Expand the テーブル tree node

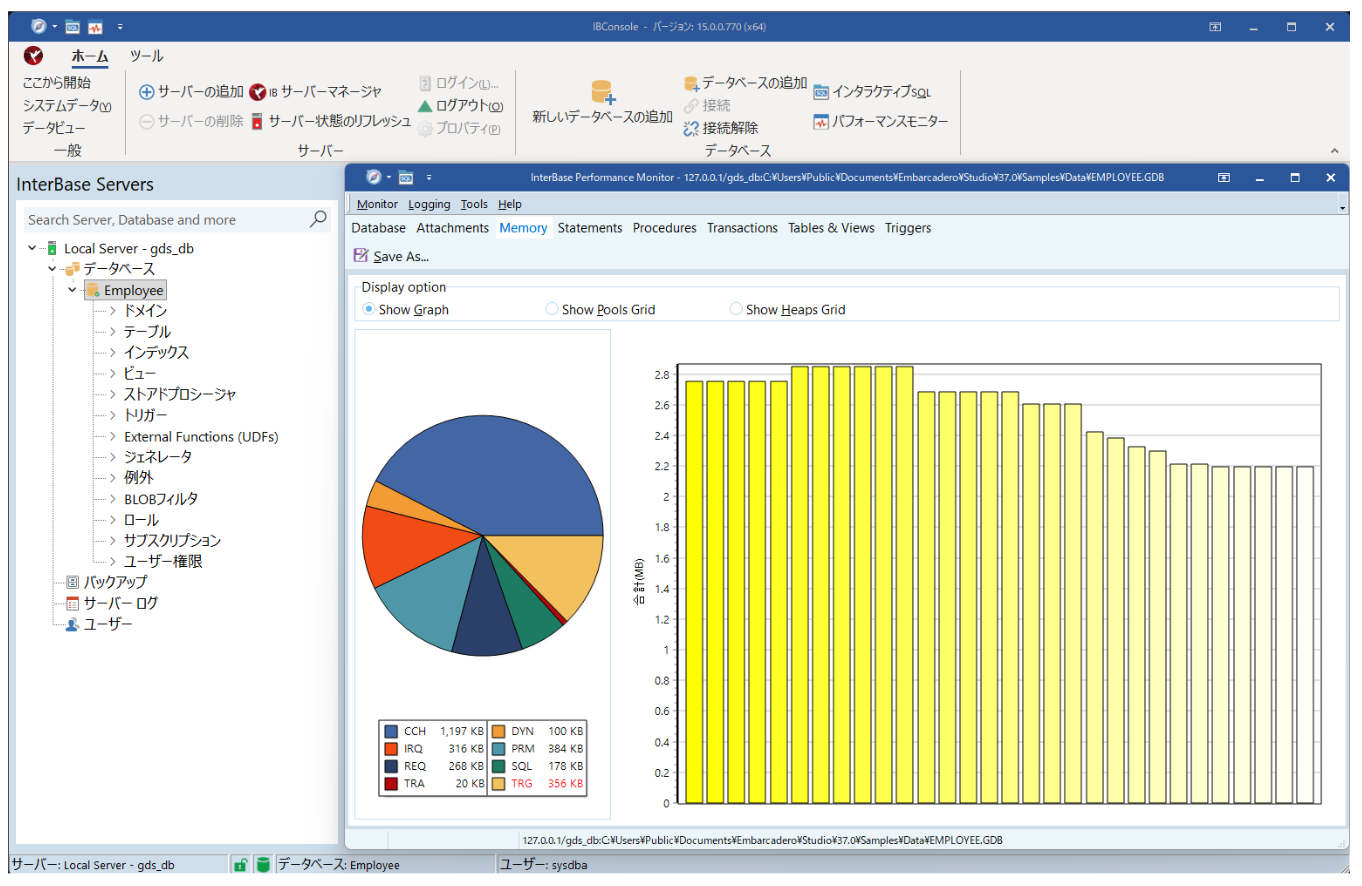pyautogui.click(x=113, y=332)
